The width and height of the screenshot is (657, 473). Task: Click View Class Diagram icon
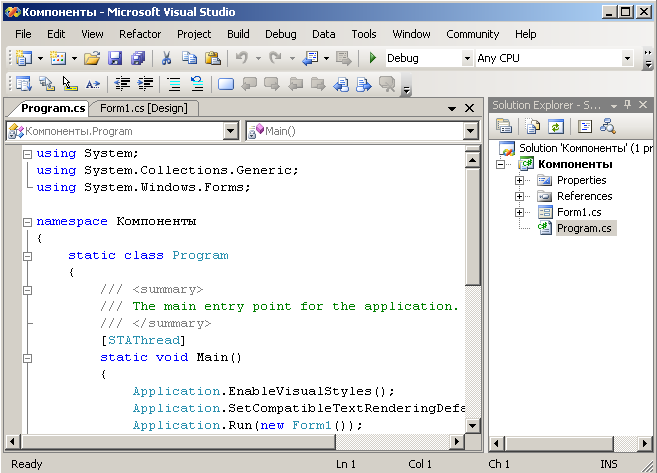(608, 126)
